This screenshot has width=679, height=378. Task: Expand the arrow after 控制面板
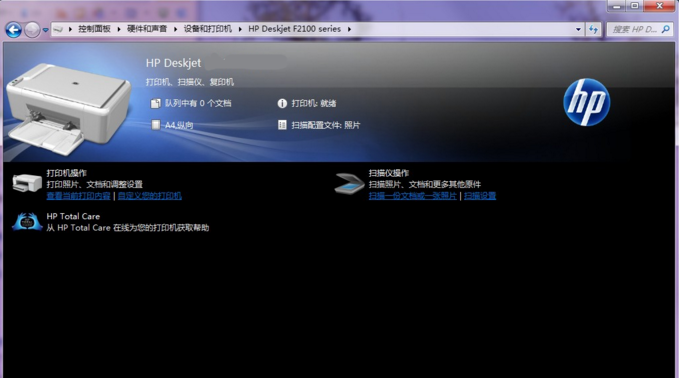[119, 29]
